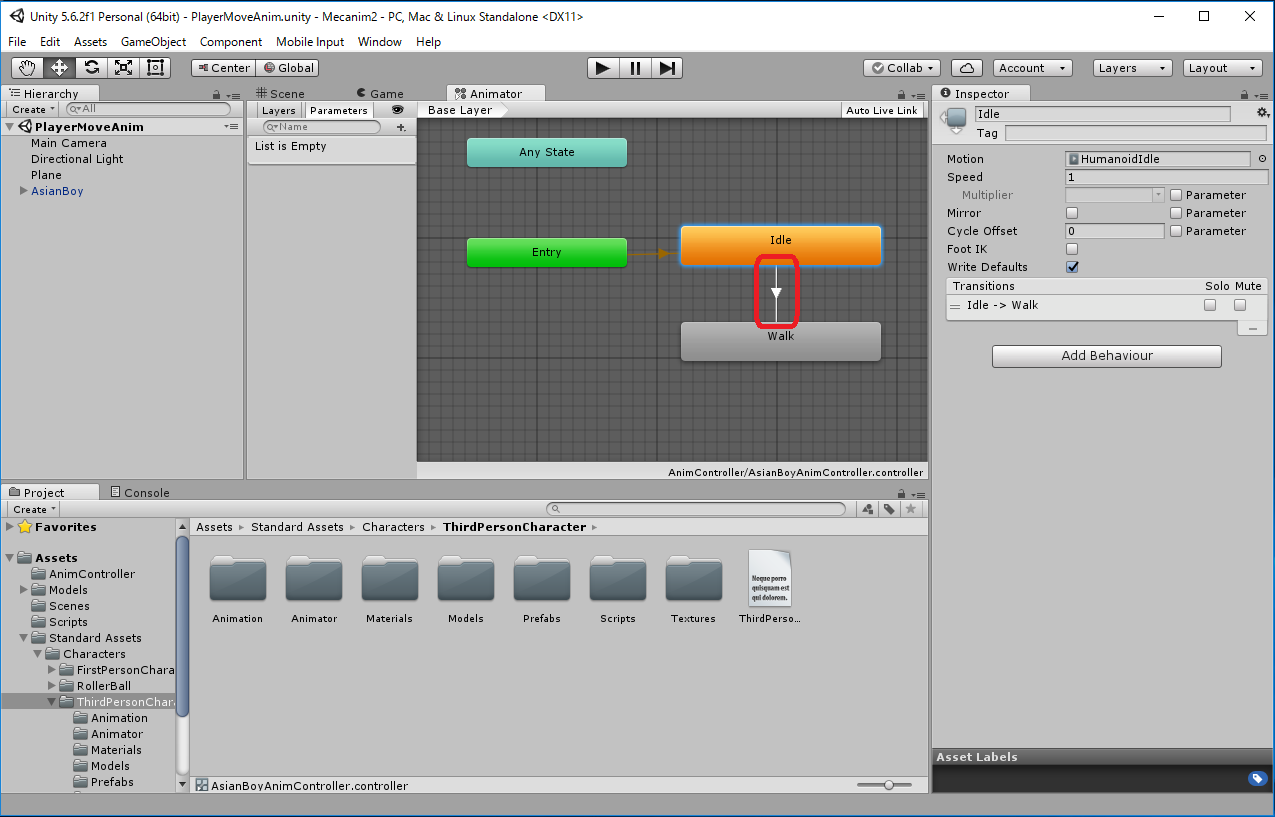Check Solo for Idle -> Walk transition

coord(1210,305)
